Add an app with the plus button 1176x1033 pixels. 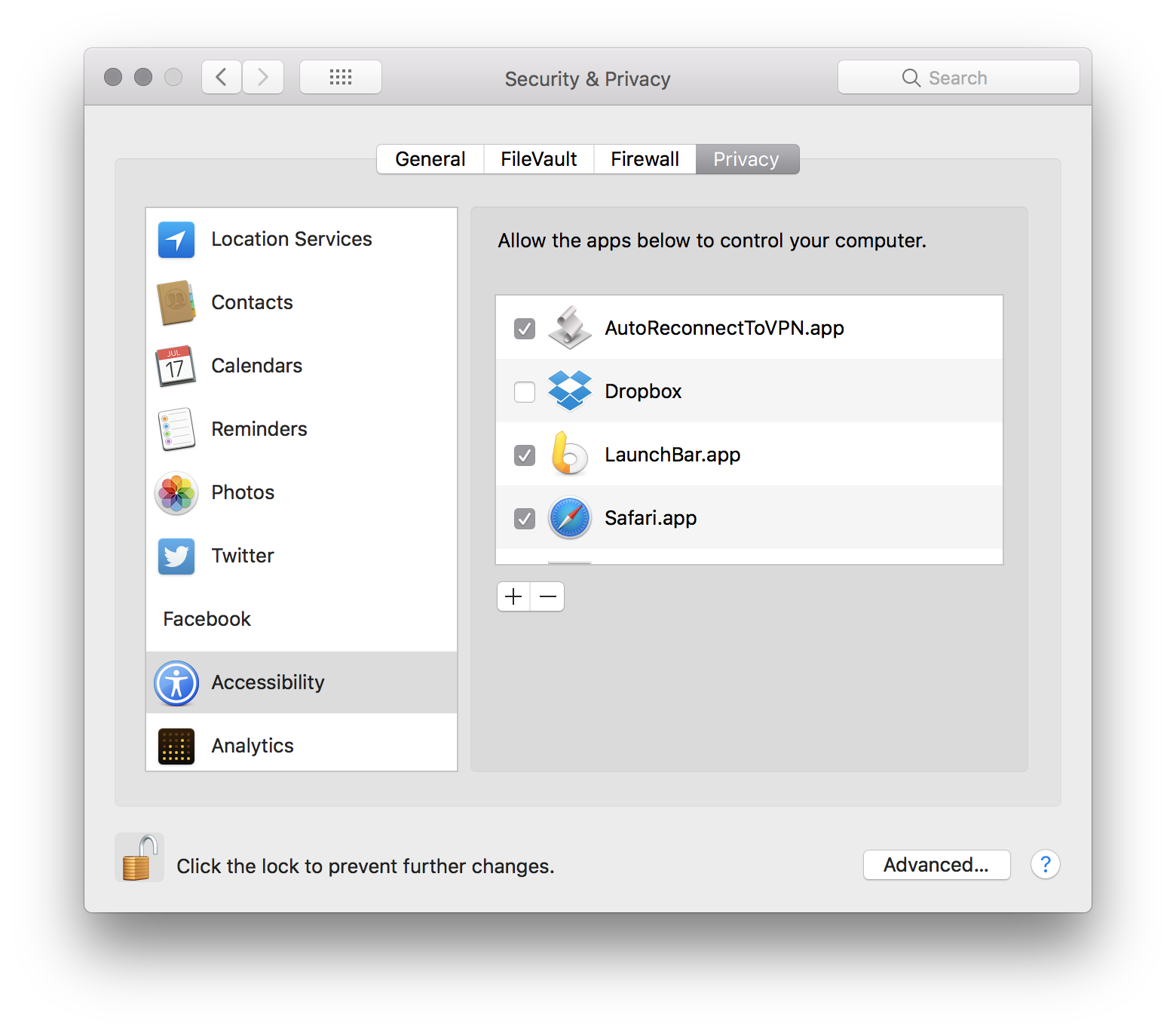point(513,596)
